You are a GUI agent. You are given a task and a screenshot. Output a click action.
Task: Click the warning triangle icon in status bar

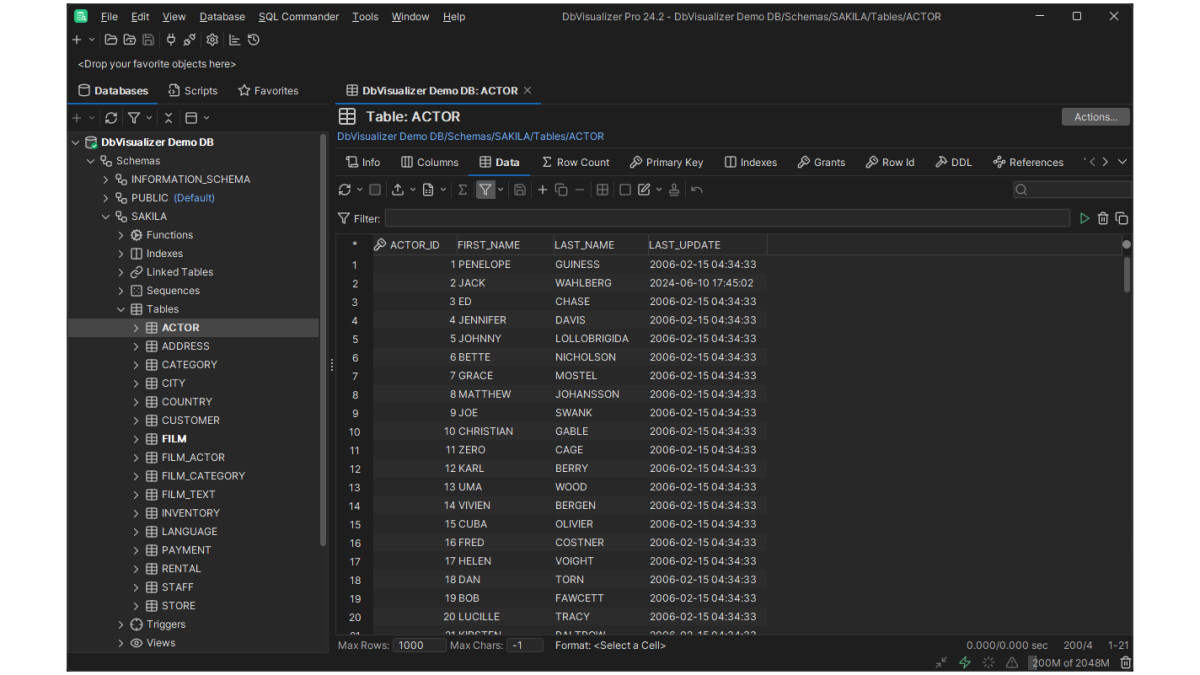point(1012,662)
